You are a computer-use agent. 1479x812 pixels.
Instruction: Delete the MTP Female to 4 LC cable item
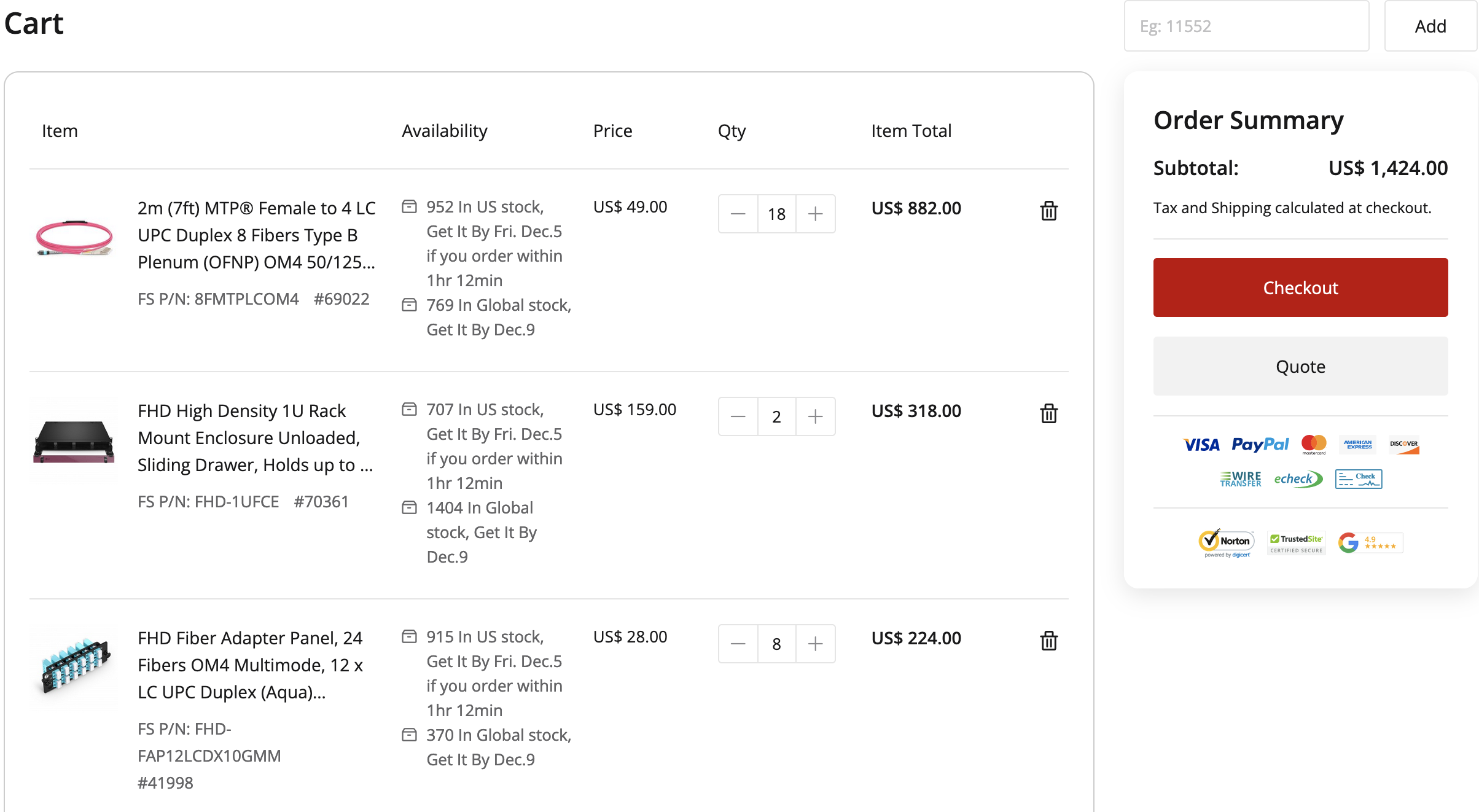click(1048, 211)
